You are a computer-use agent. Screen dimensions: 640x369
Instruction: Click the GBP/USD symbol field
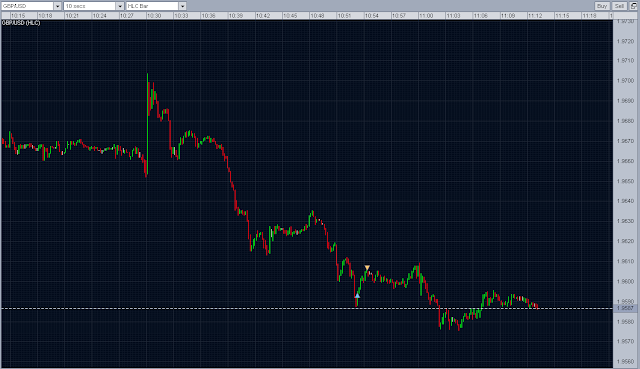[x=27, y=6]
